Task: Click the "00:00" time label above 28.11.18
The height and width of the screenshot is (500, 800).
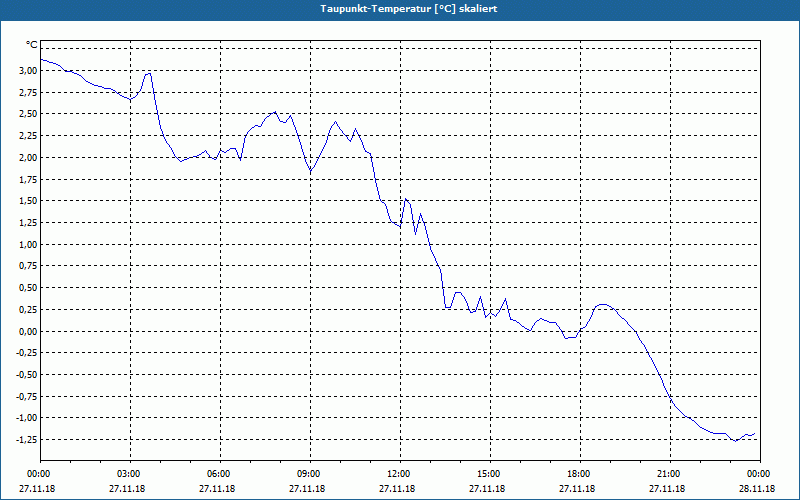Action: point(760,474)
